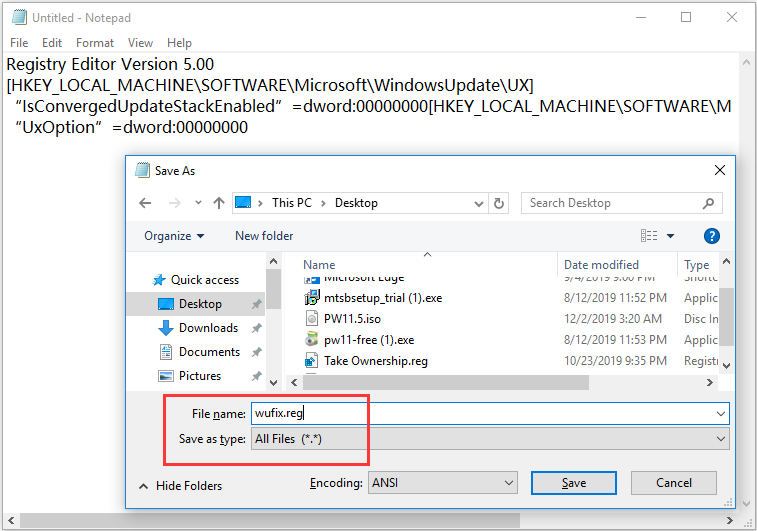Select This PC in the address path
The height and width of the screenshot is (531, 757).
(x=292, y=203)
